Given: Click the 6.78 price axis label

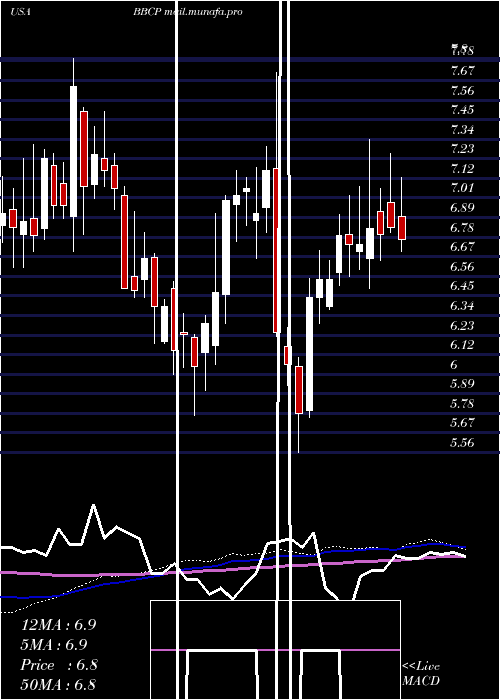Looking at the screenshot, I should [x=462, y=228].
